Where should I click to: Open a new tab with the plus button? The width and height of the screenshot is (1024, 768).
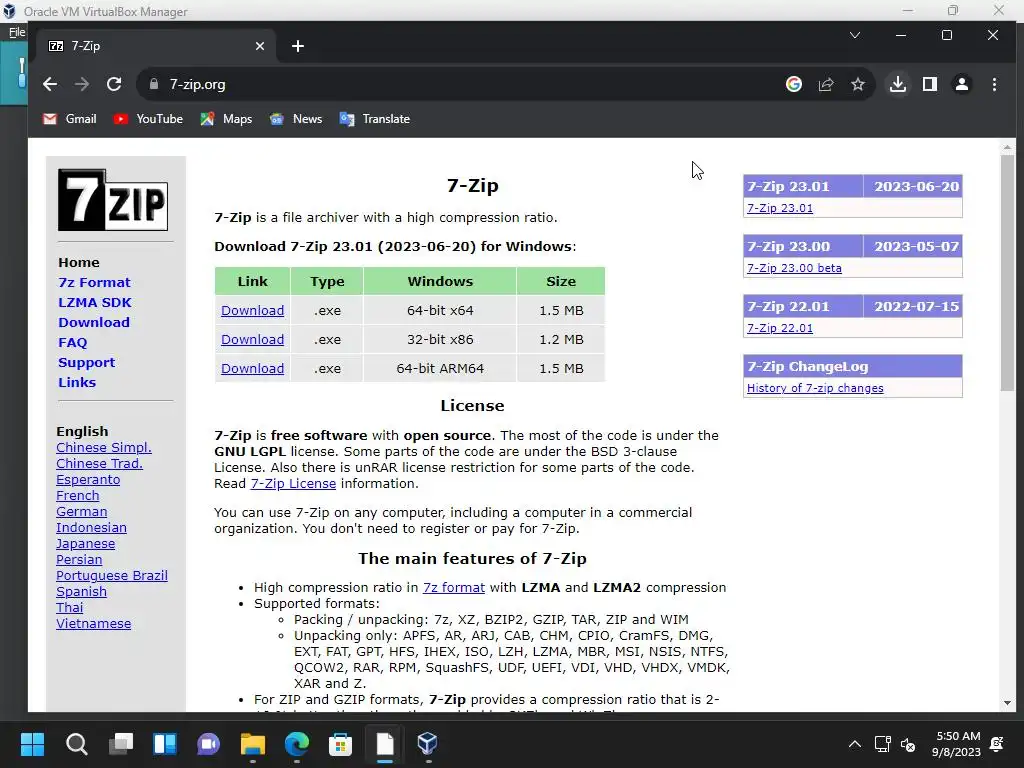pos(298,46)
